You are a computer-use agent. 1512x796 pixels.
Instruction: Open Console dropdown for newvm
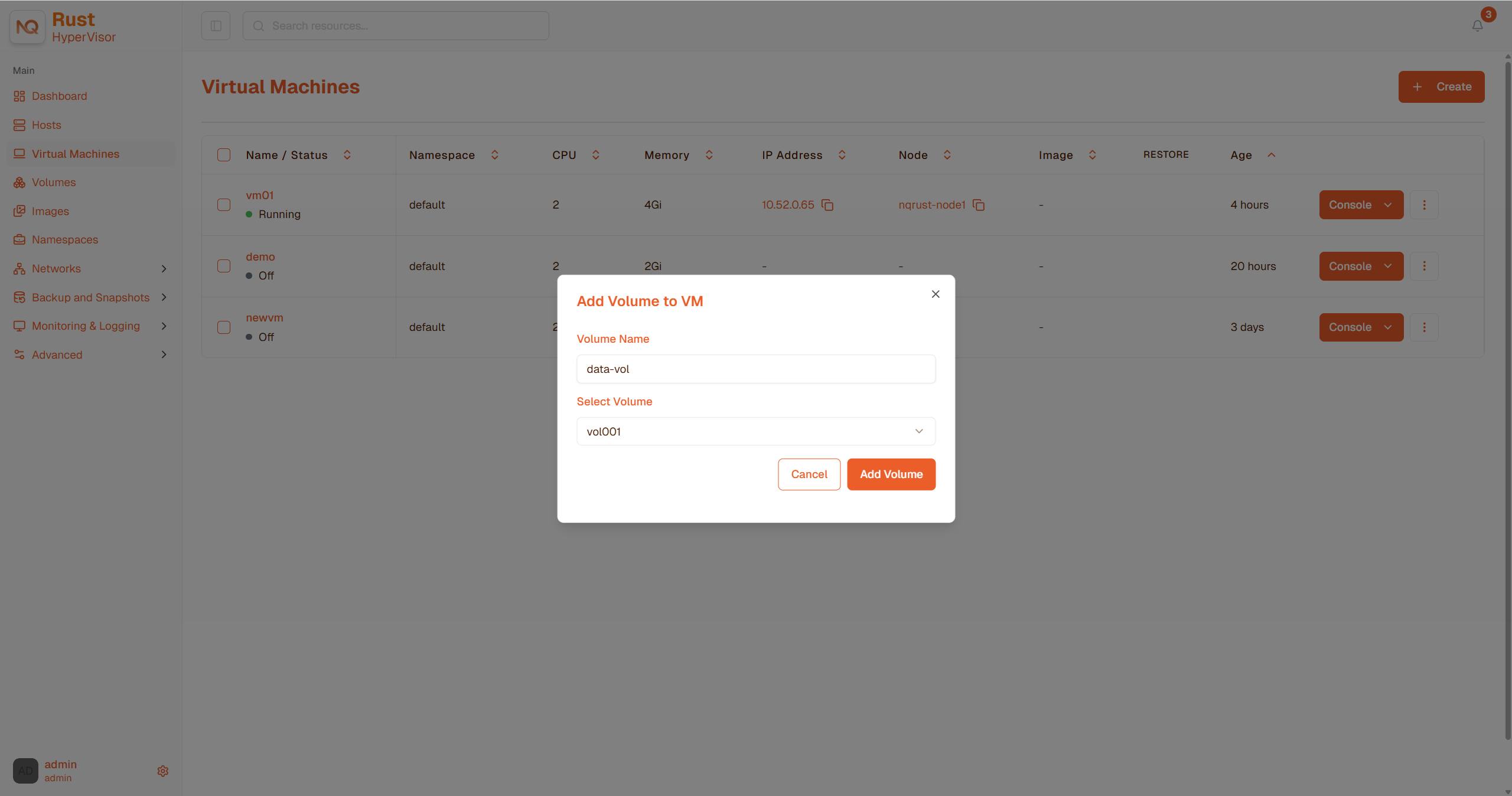[x=1361, y=327]
